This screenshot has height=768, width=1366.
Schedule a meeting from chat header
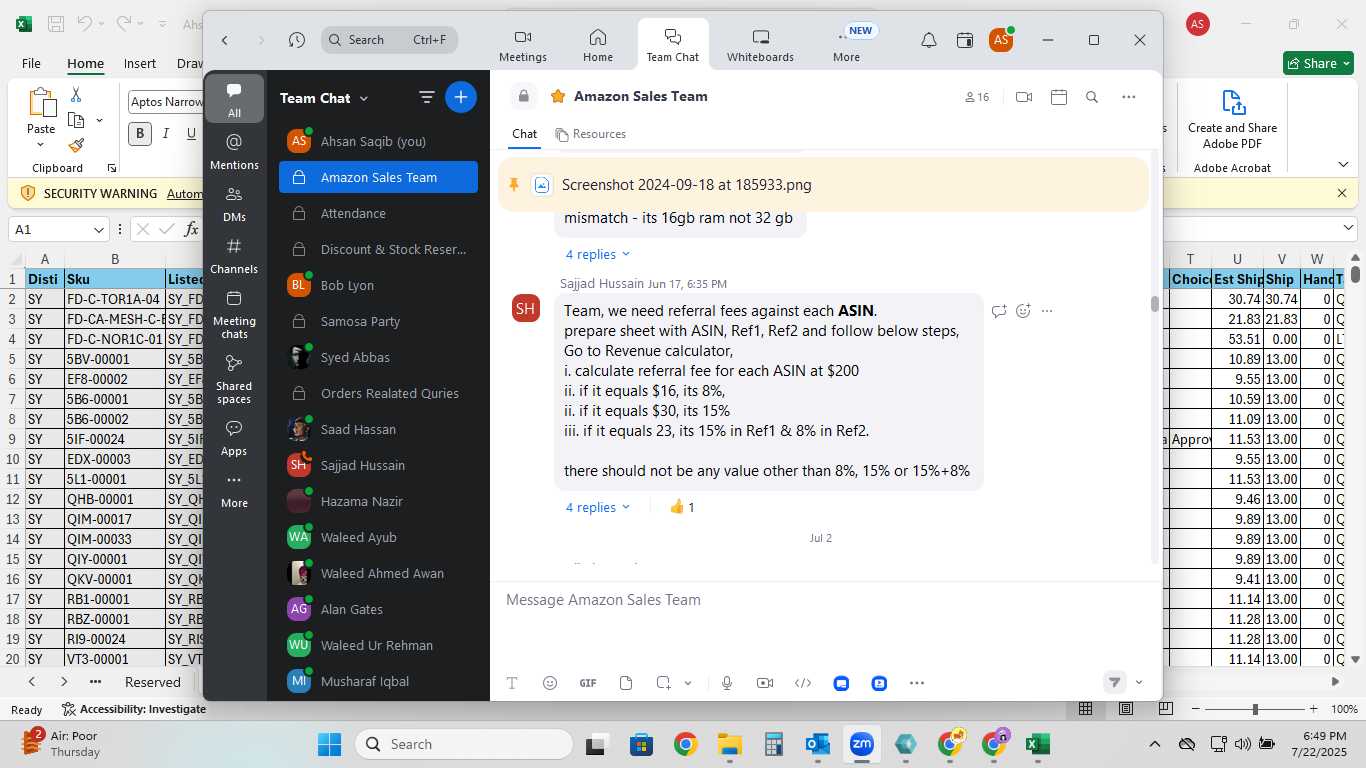pyautogui.click(x=1059, y=97)
